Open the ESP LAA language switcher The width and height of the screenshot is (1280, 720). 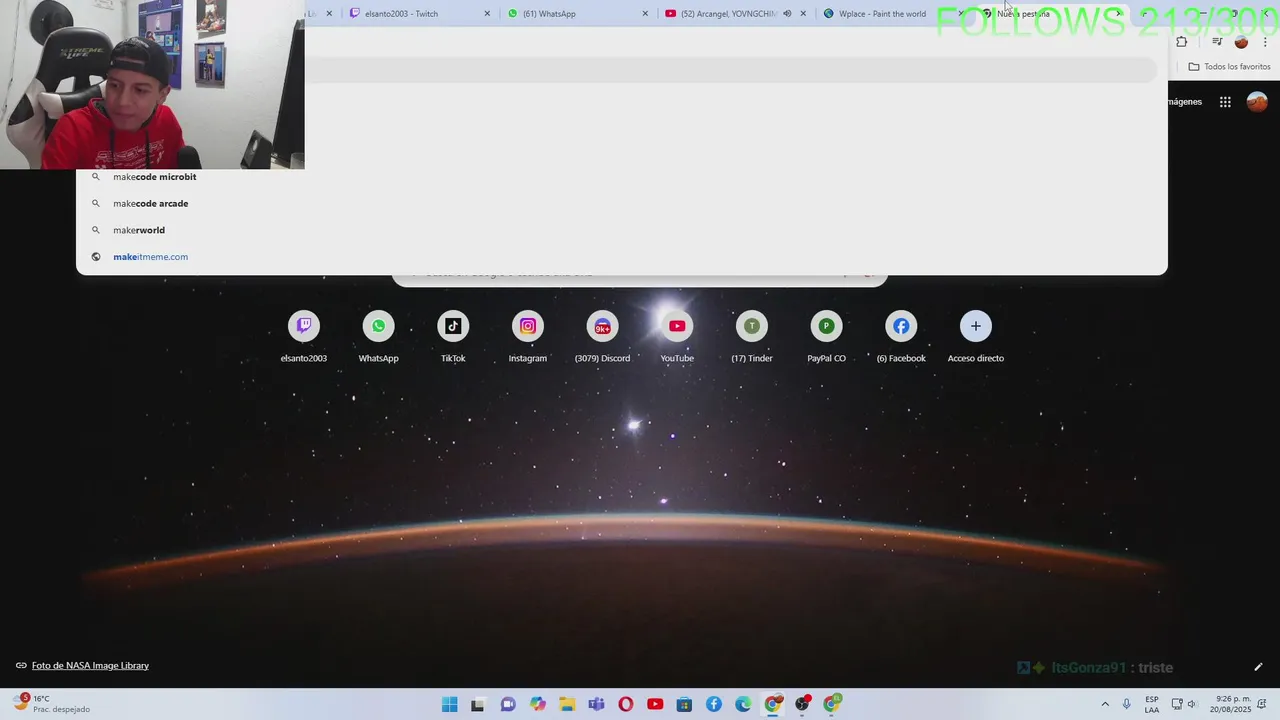tap(1152, 704)
